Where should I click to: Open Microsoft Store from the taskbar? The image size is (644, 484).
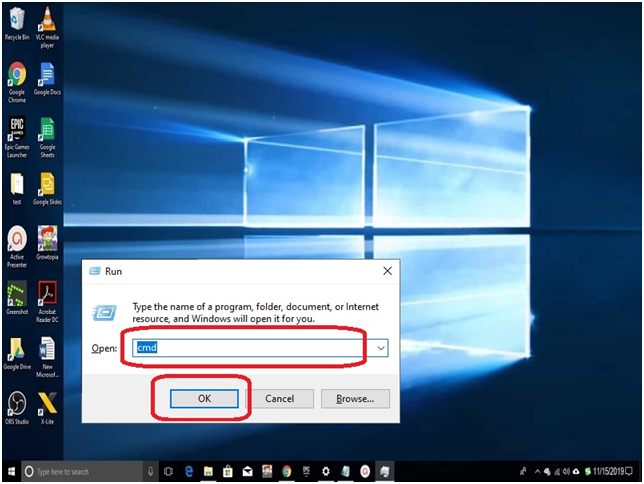click(228, 471)
